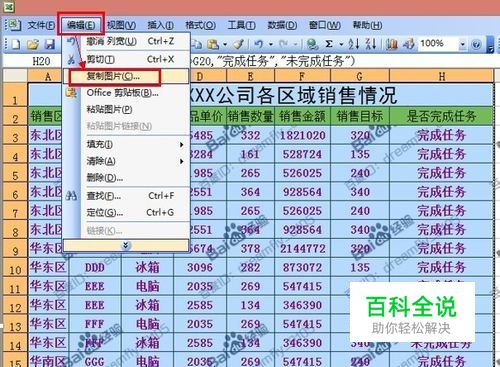Click the toolbar Undo arrow icon
500x367 pixels.
259,44
